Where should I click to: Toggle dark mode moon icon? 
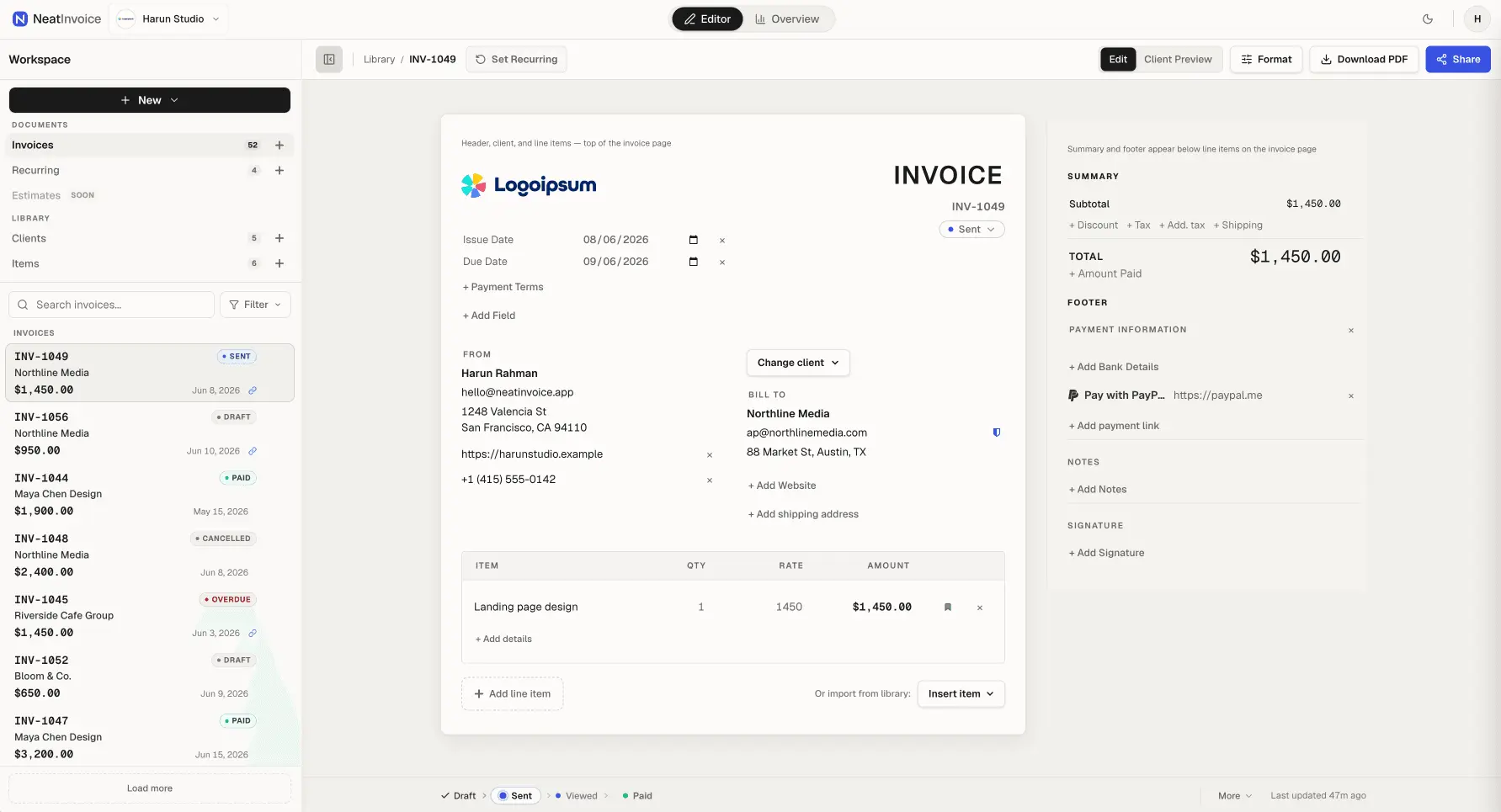click(x=1428, y=19)
